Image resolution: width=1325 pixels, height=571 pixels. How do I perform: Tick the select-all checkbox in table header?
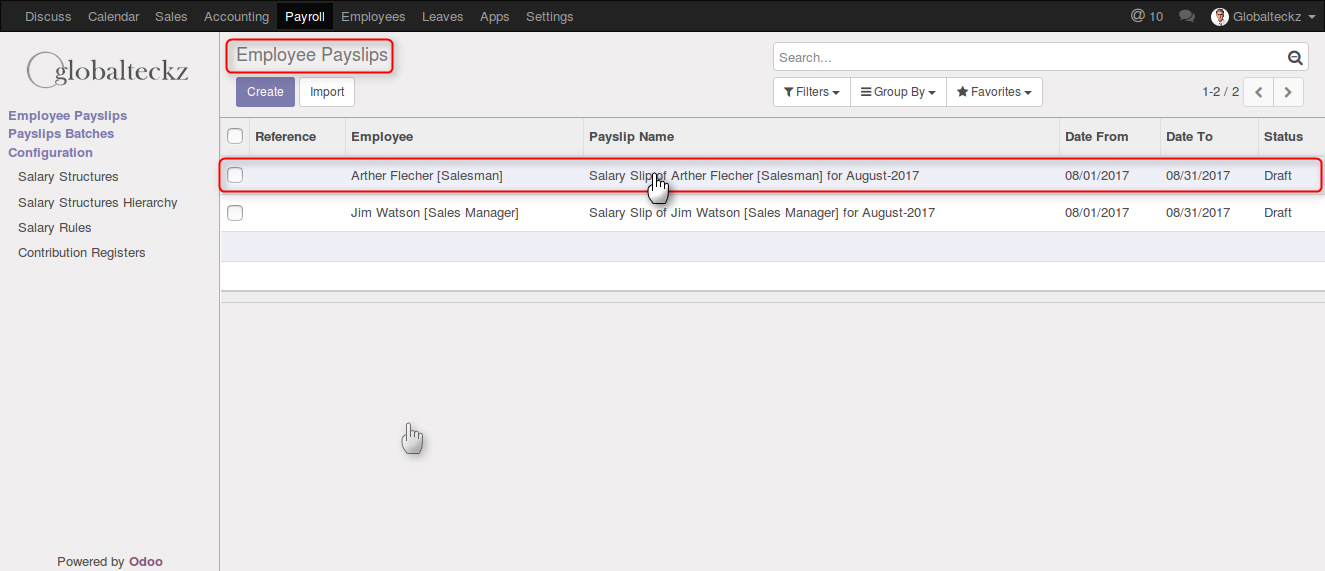click(235, 136)
